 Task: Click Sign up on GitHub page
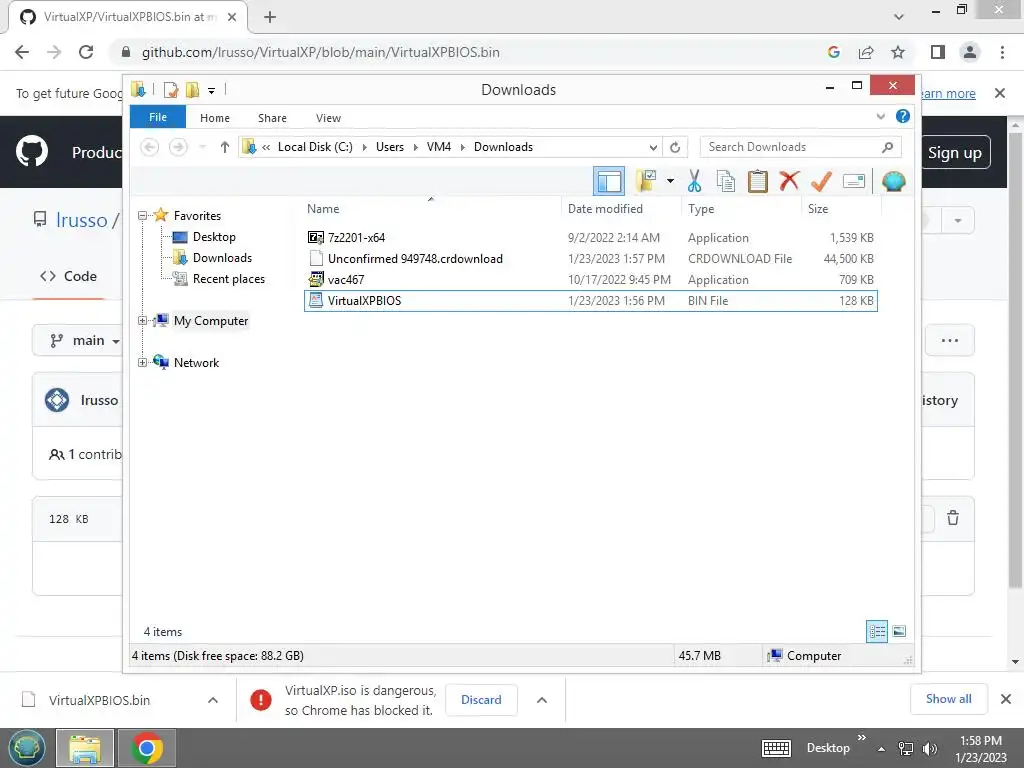954,152
